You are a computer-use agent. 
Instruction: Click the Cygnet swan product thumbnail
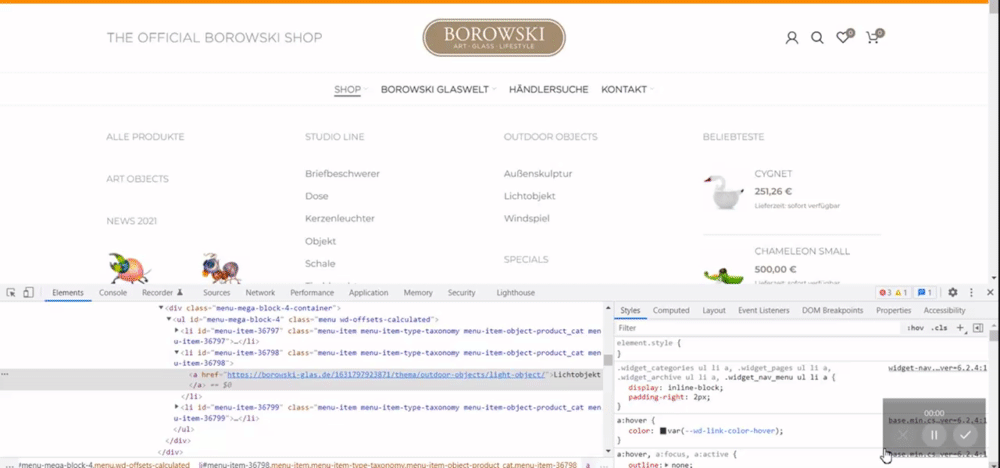(723, 191)
